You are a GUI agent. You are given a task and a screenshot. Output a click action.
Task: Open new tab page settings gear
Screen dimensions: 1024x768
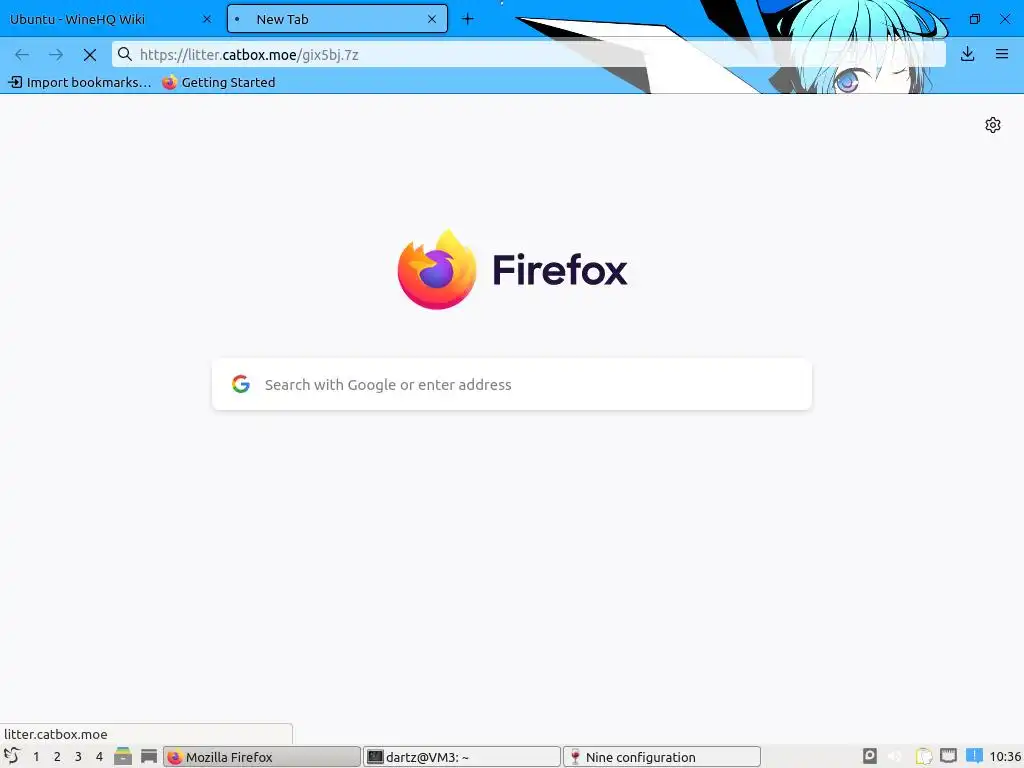coord(993,125)
